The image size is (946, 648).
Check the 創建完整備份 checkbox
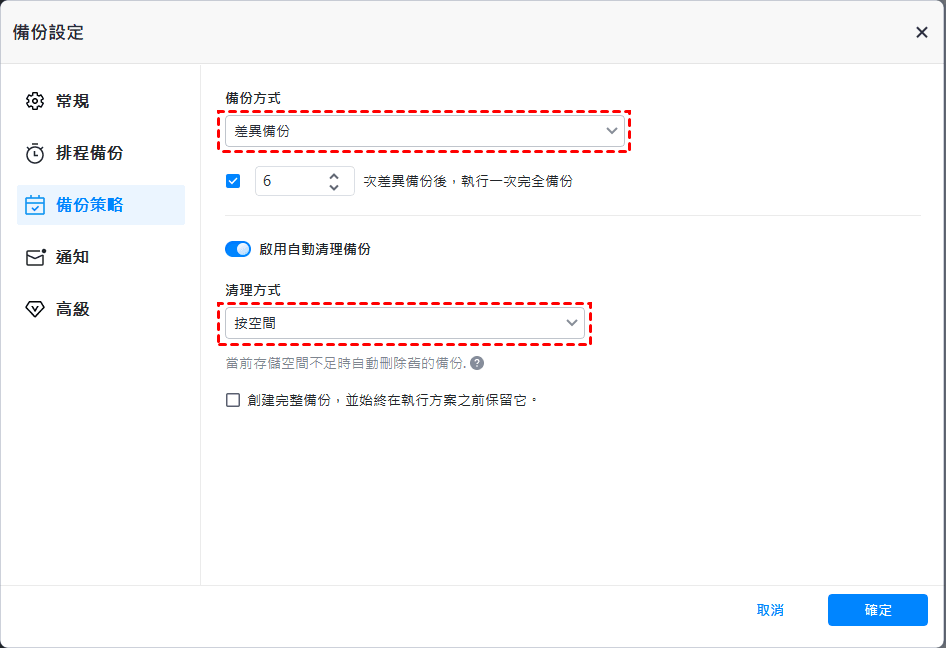(233, 400)
